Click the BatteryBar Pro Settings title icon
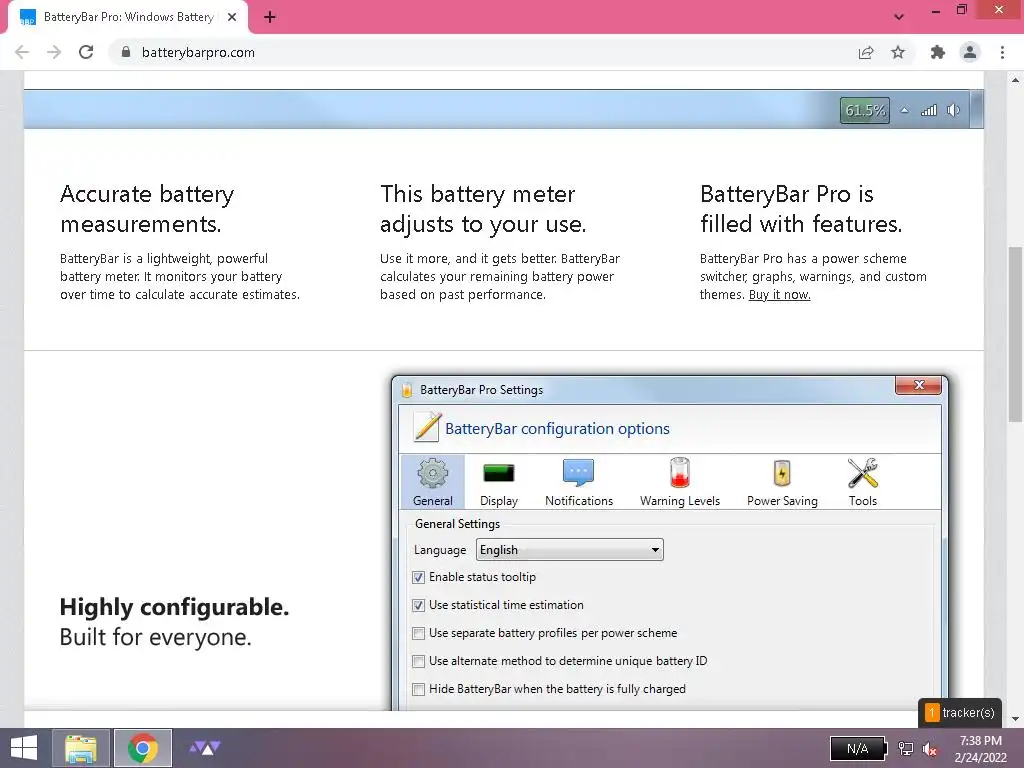 coord(407,390)
